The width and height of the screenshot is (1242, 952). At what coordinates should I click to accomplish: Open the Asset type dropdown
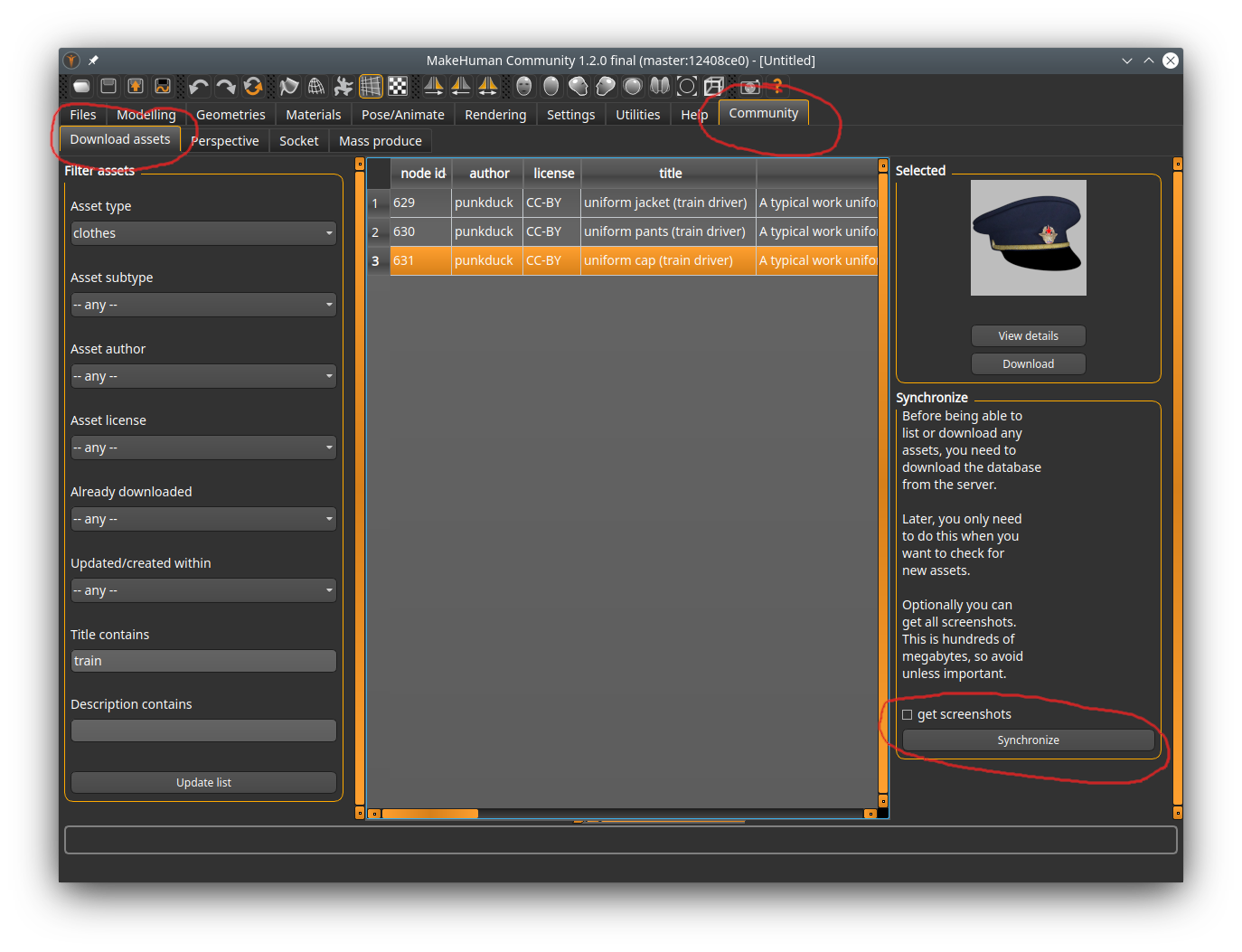pyautogui.click(x=203, y=233)
